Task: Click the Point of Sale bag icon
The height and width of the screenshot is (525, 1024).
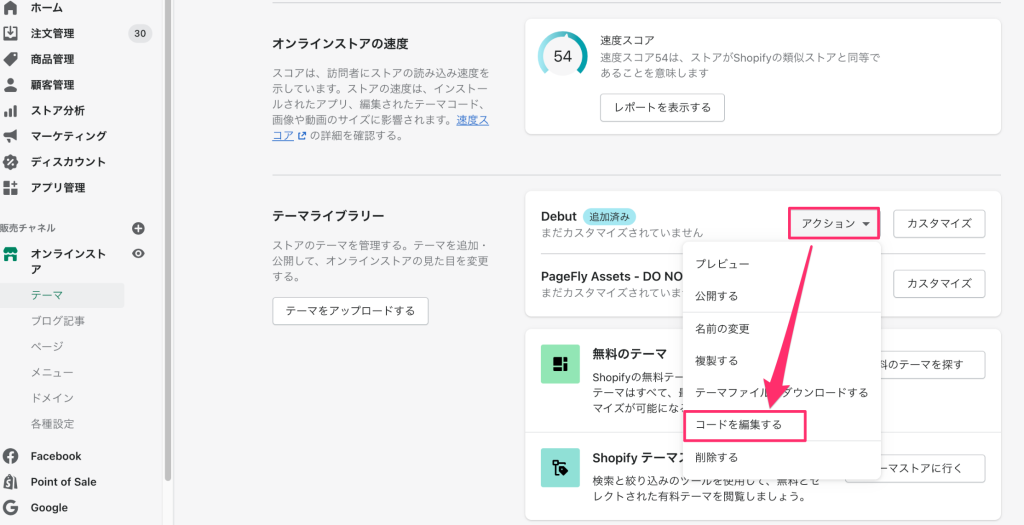Action: click(x=10, y=482)
